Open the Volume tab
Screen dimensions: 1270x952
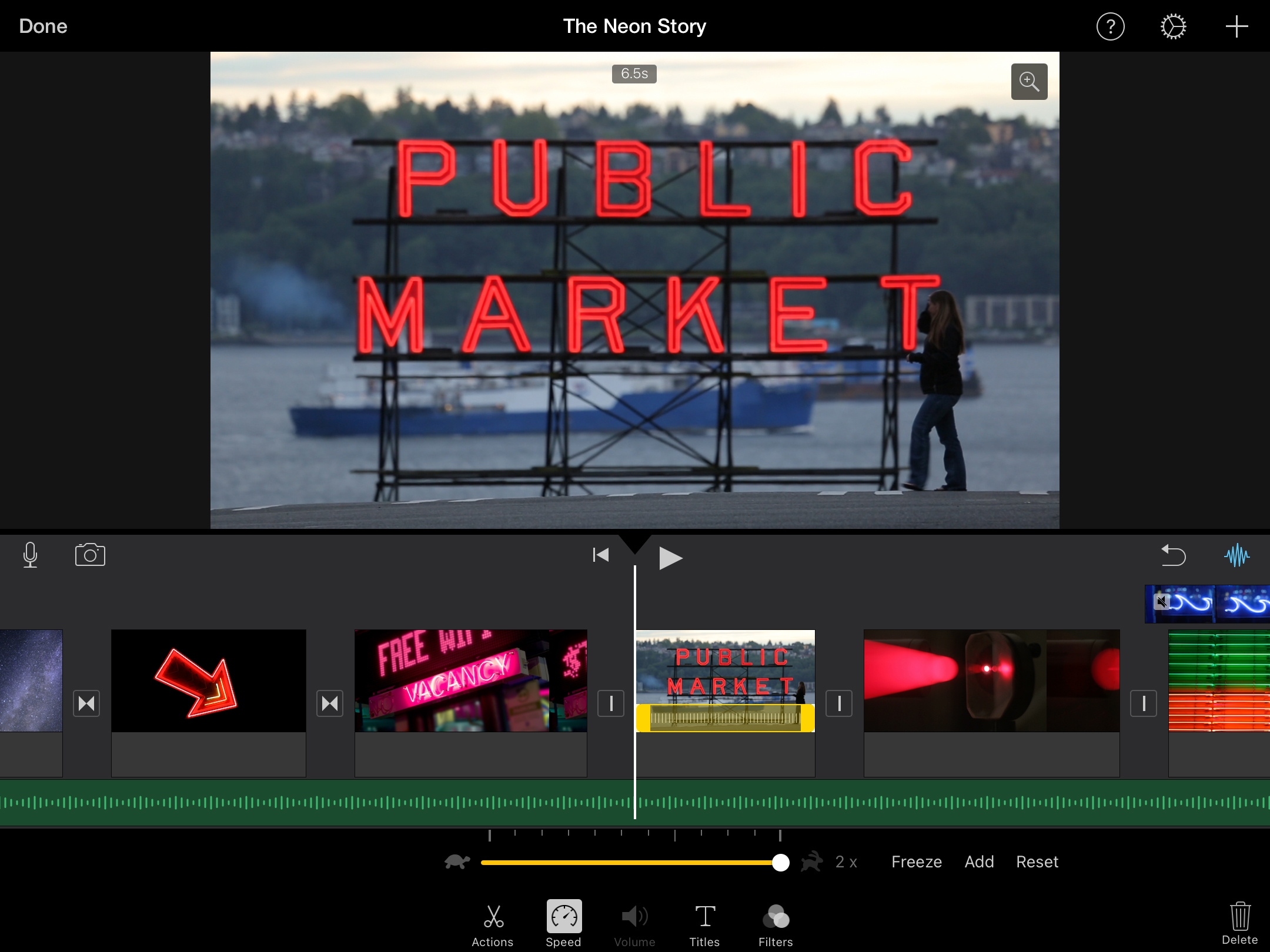[x=634, y=925]
